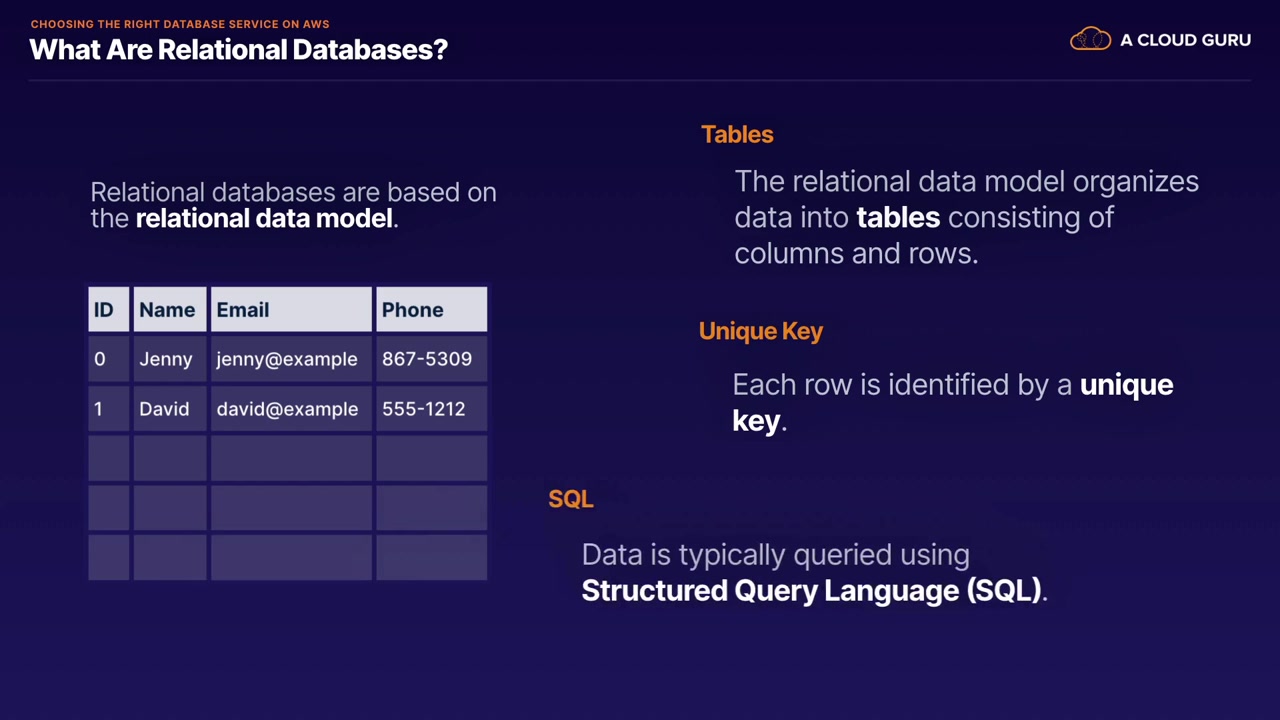This screenshot has width=1280, height=720.
Task: Click the "What Are Relational Databases?" slide title
Action: [x=238, y=49]
